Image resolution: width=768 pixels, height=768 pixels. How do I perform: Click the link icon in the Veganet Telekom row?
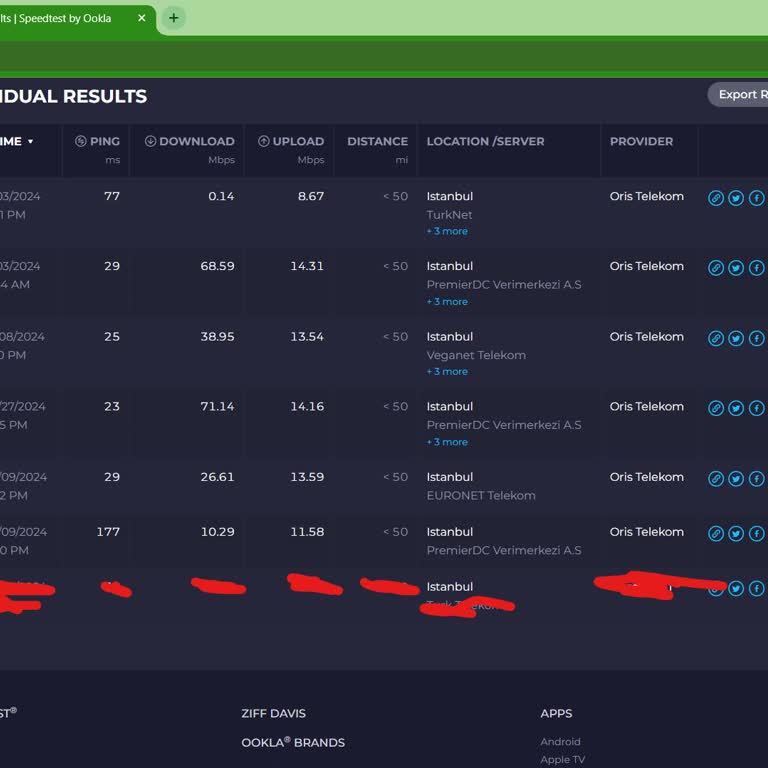[x=716, y=338]
